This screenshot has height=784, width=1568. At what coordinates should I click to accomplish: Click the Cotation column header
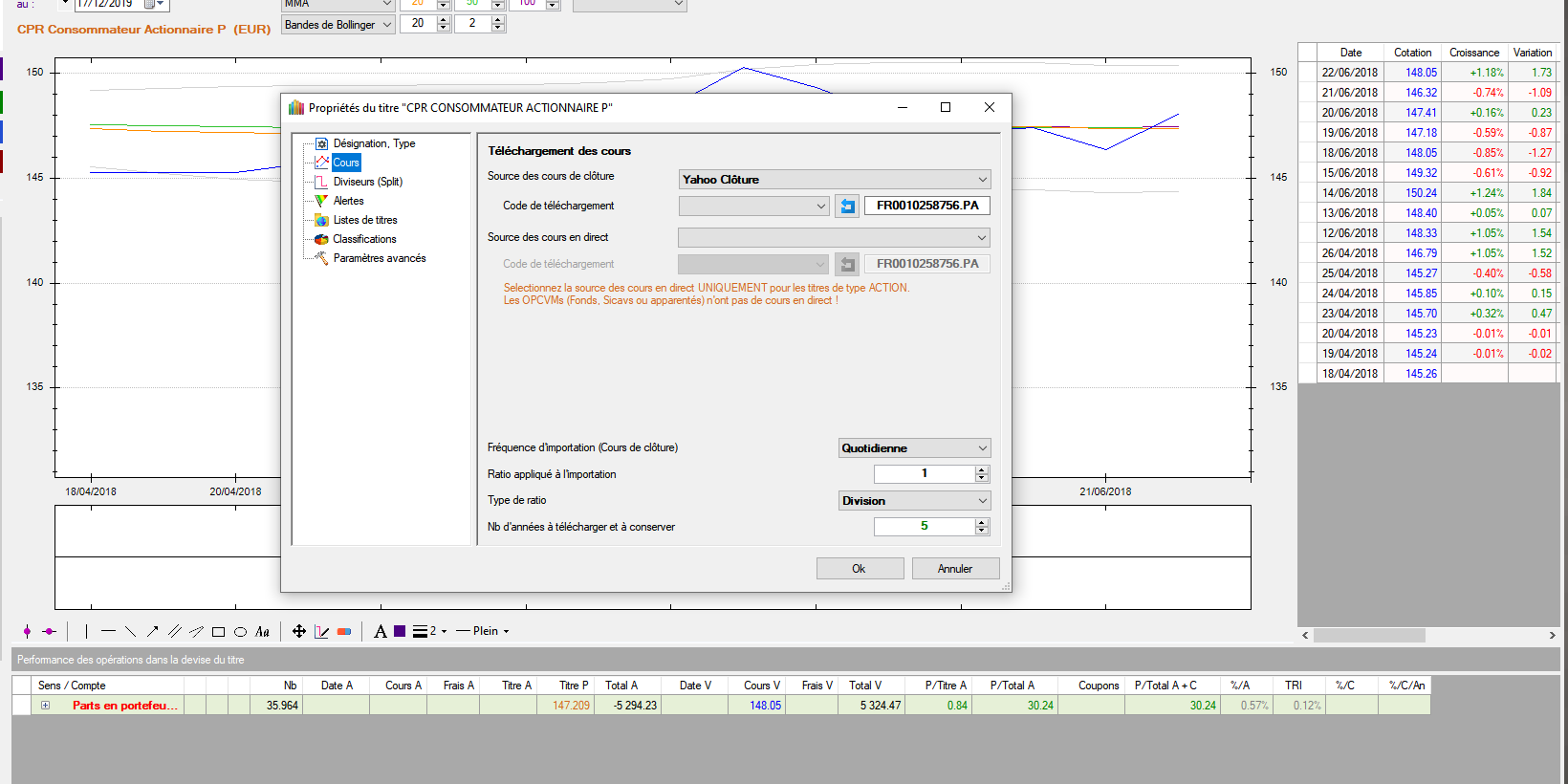(1412, 53)
